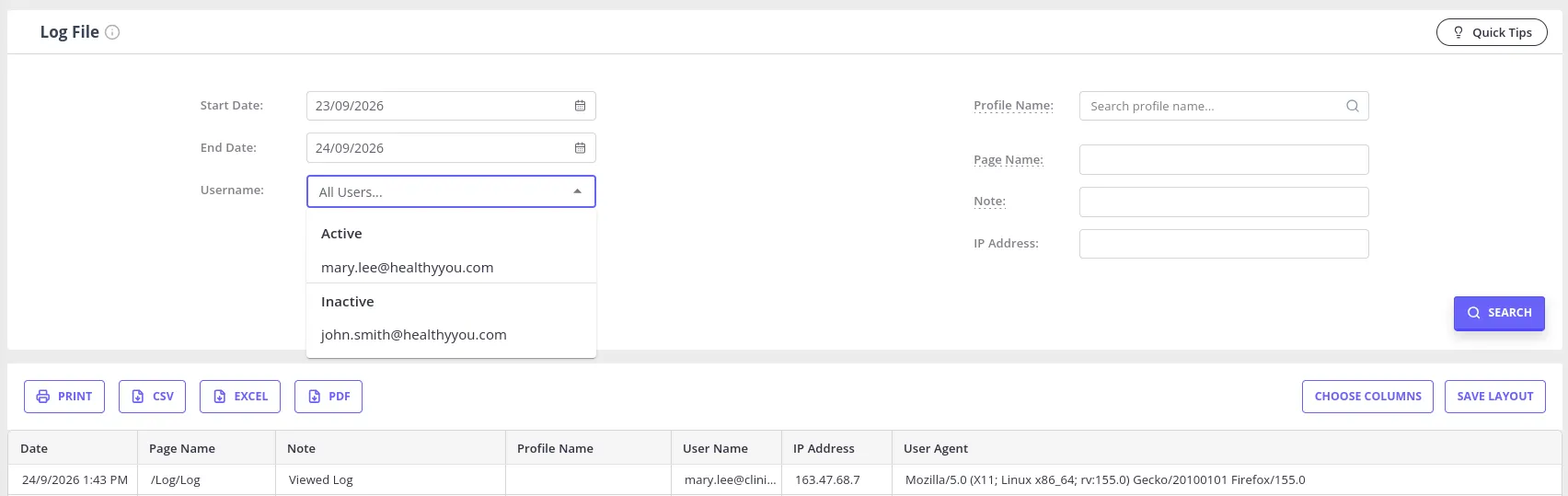1568x496 pixels.
Task: Click the Inactive group header in dropdown
Action: tap(347, 302)
